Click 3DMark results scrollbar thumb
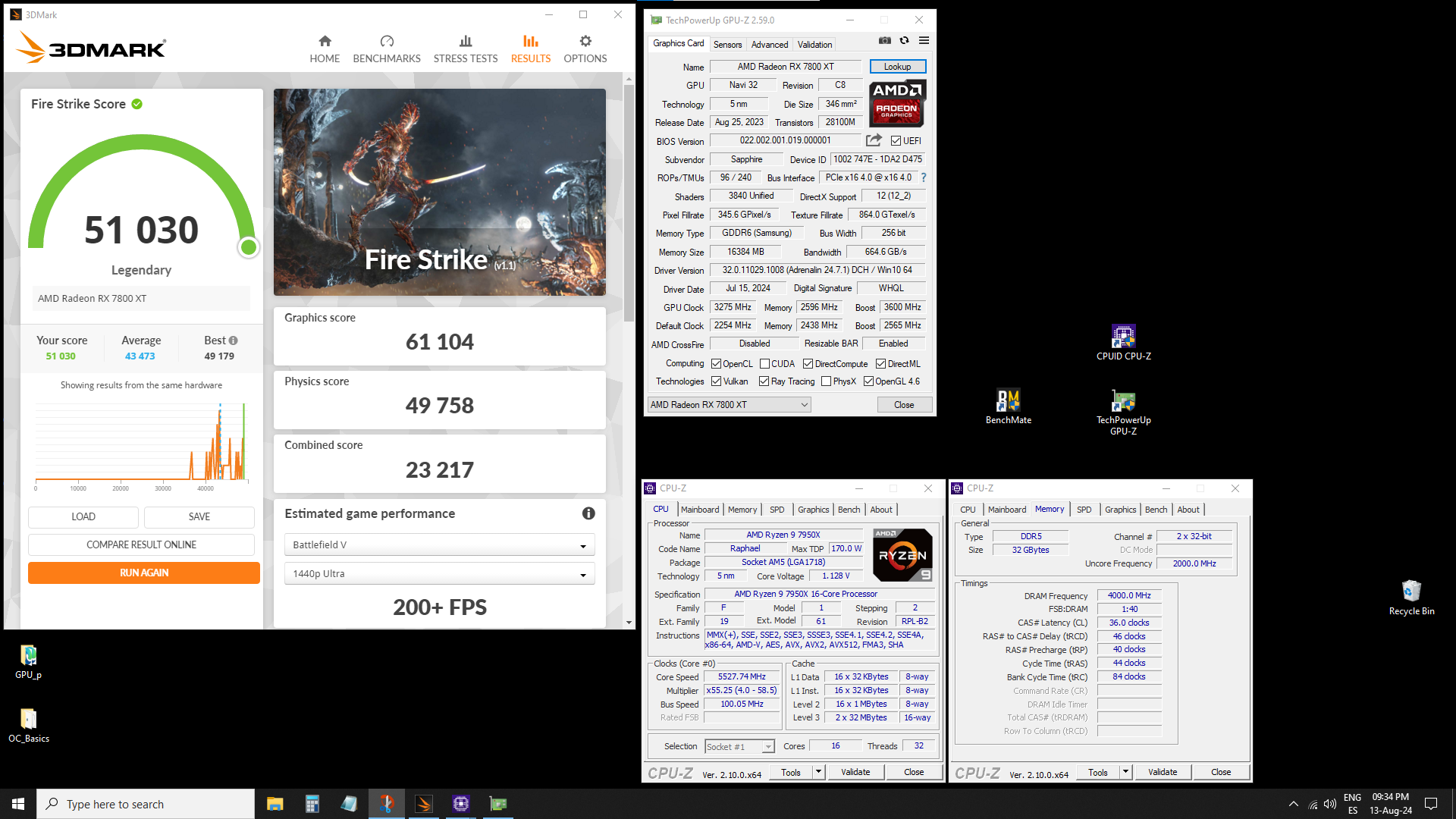Viewport: 1456px width, 819px height. point(629,203)
